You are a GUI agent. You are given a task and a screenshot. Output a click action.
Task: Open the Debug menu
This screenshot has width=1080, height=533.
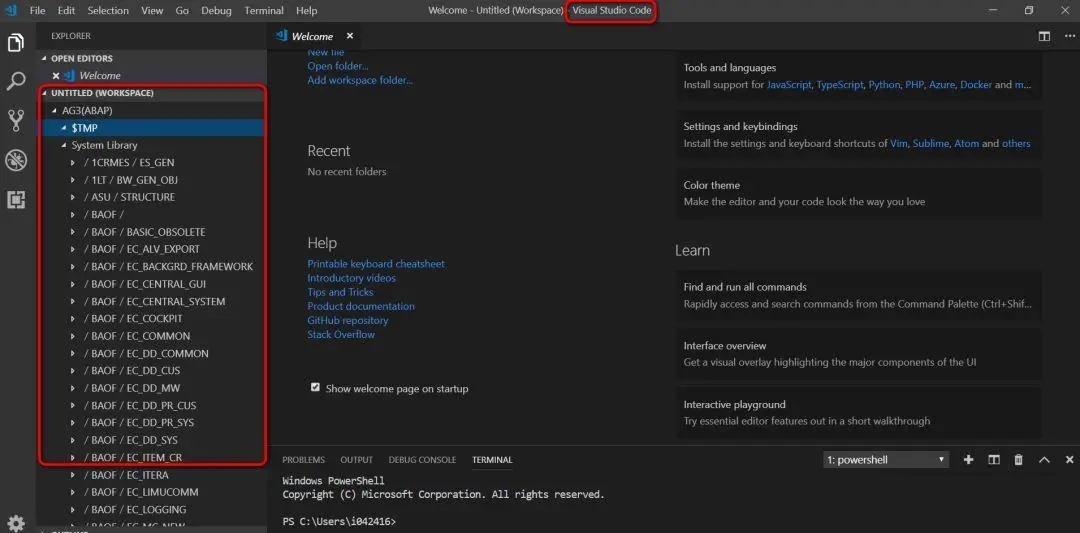coord(216,10)
